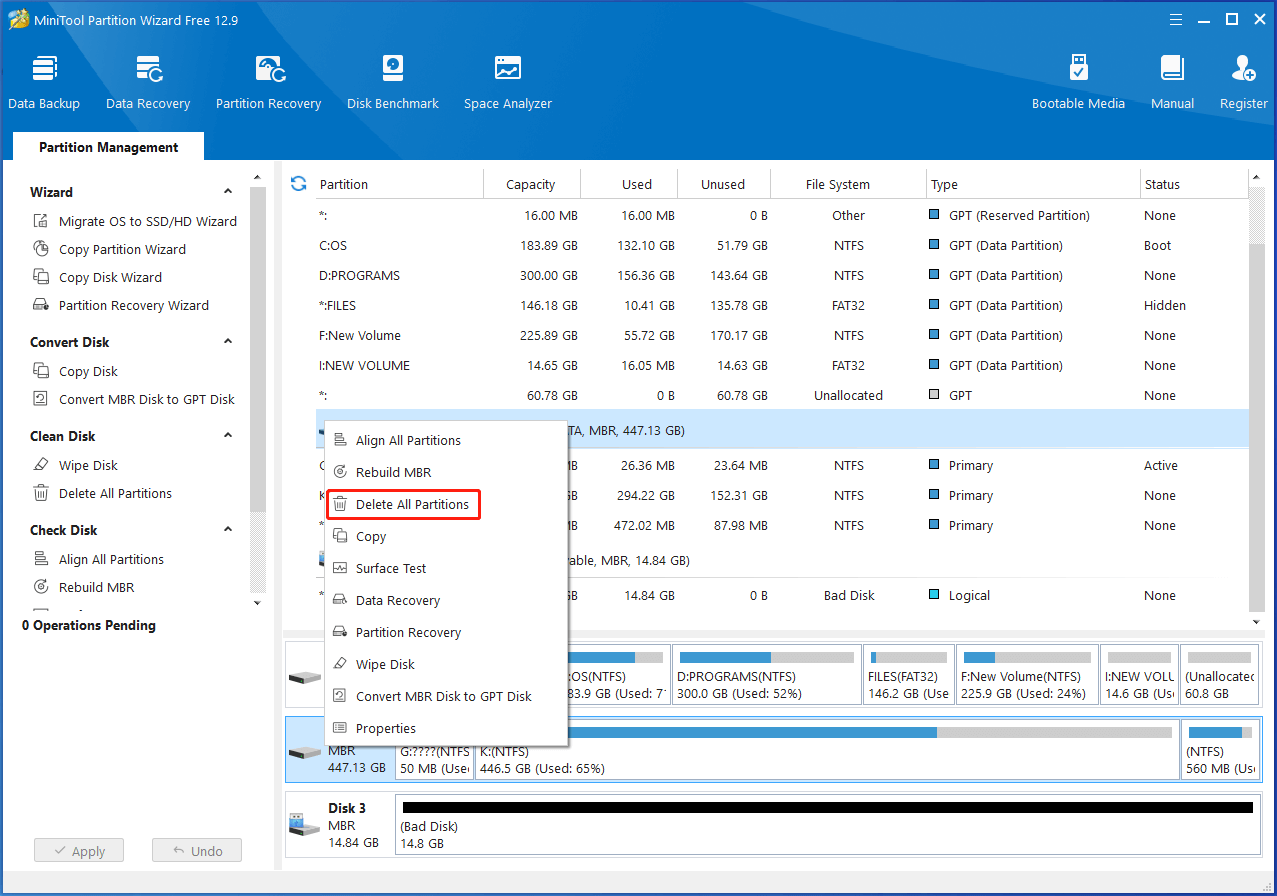Select the *:FILES hidden partition row
The height and width of the screenshot is (896, 1277).
(782, 305)
